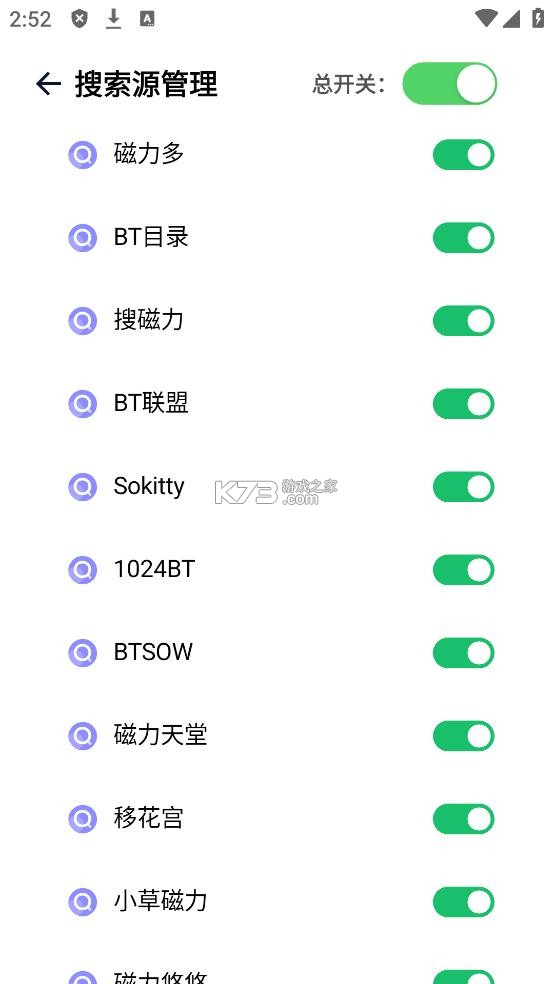Toggle the partially visible 磁力悠悠 switch
The width and height of the screenshot is (554, 984).
click(464, 976)
